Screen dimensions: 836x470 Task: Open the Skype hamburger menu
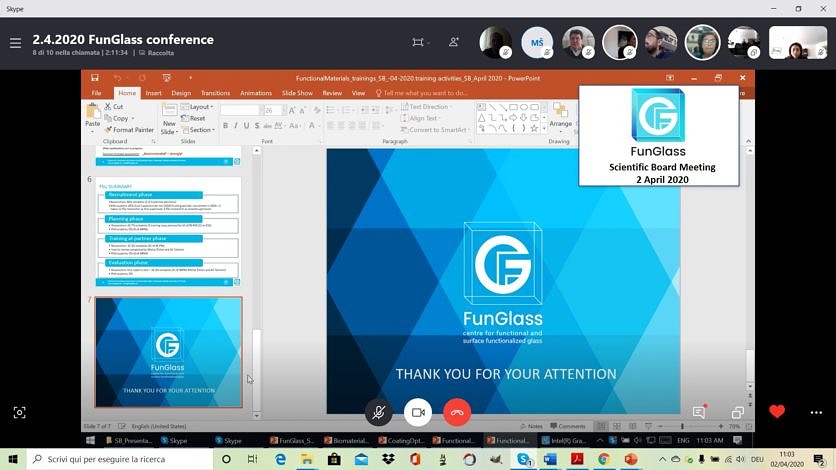(15, 43)
